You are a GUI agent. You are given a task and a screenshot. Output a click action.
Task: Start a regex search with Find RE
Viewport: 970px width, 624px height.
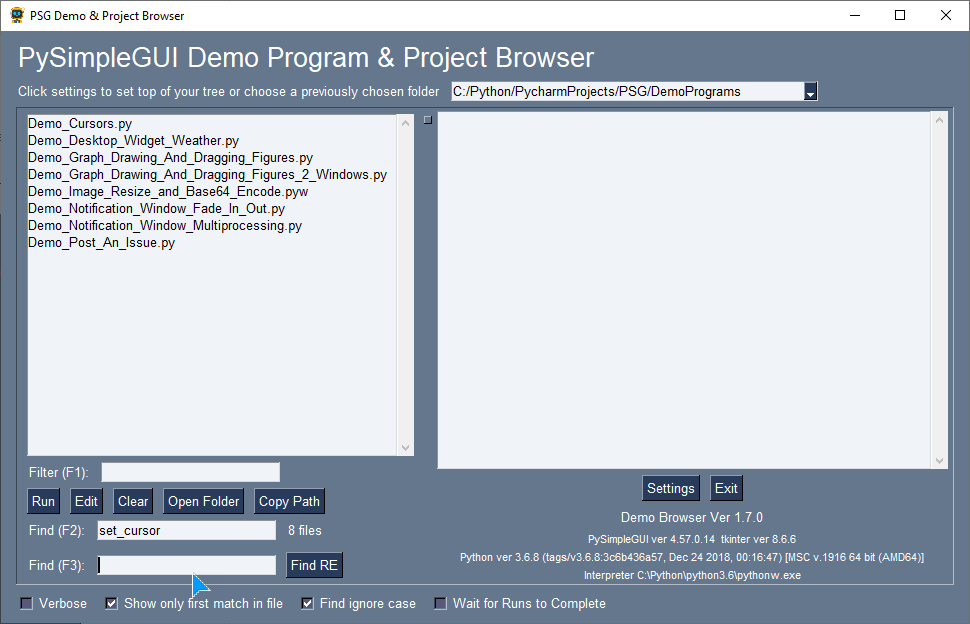(x=314, y=565)
